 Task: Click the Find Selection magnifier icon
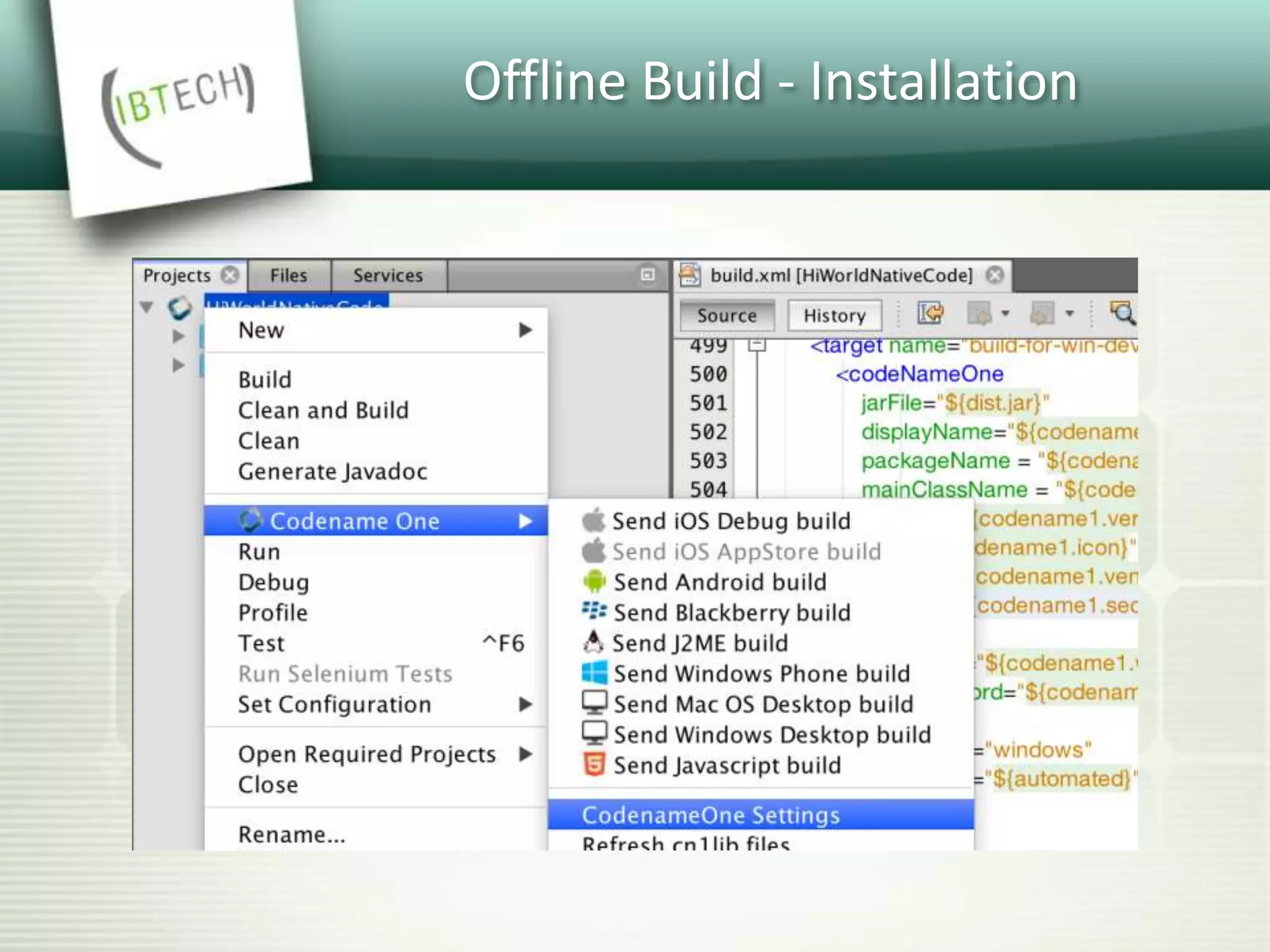(1123, 313)
